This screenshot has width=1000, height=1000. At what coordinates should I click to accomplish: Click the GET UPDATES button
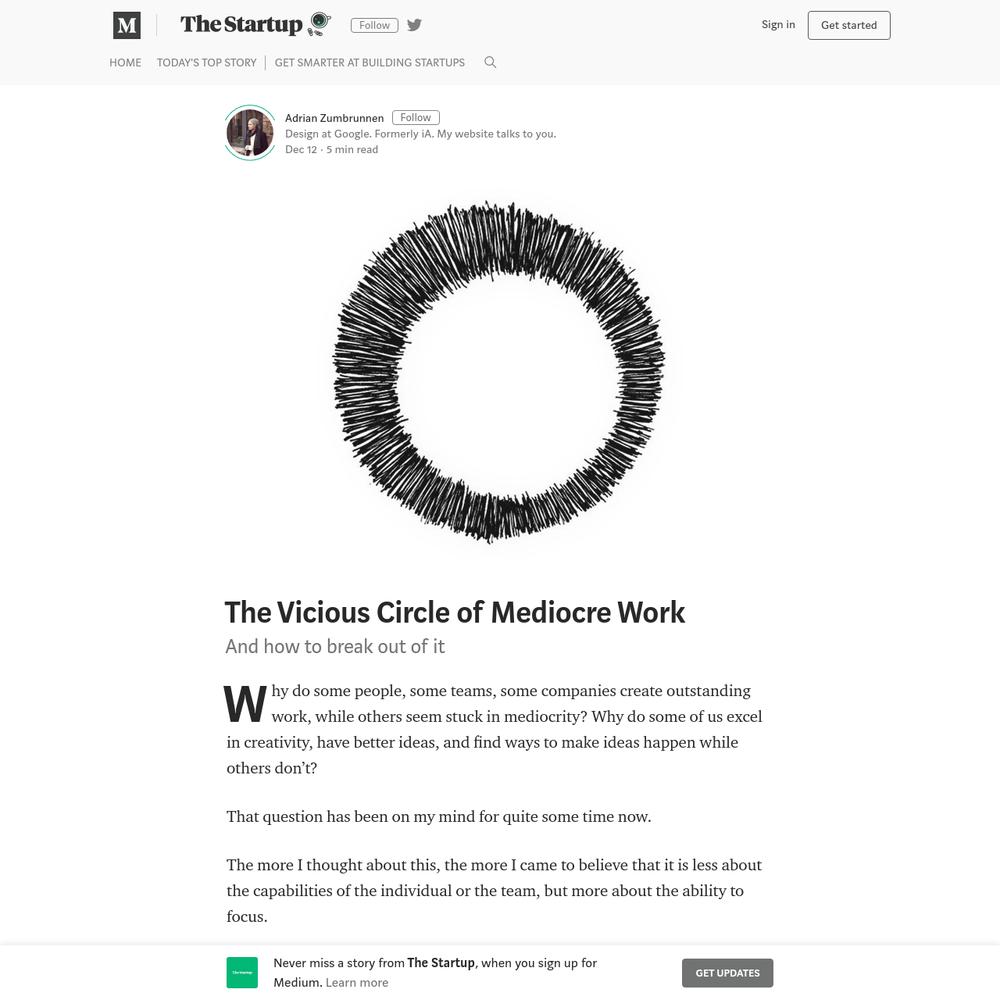(728, 973)
